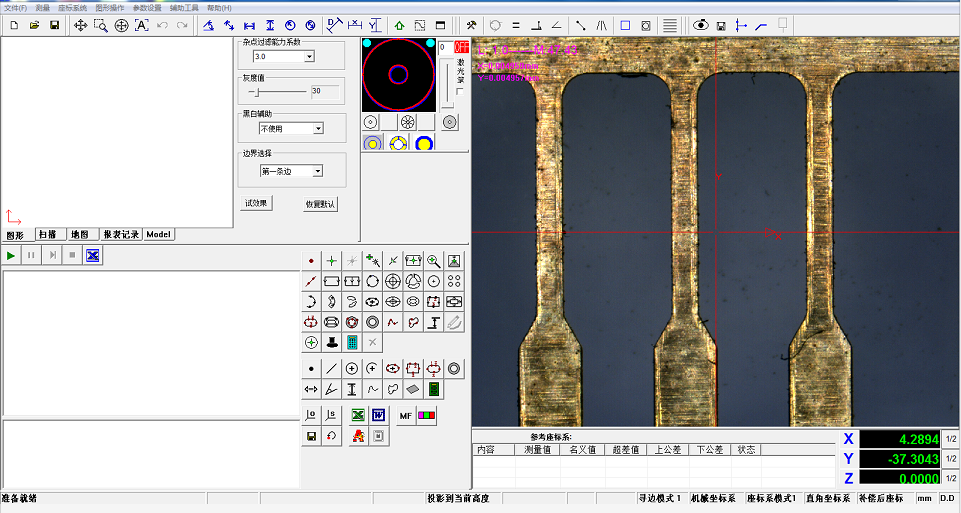The height and width of the screenshot is (513, 961).
Task: Open the 边界选择 dropdown
Action: click(318, 171)
